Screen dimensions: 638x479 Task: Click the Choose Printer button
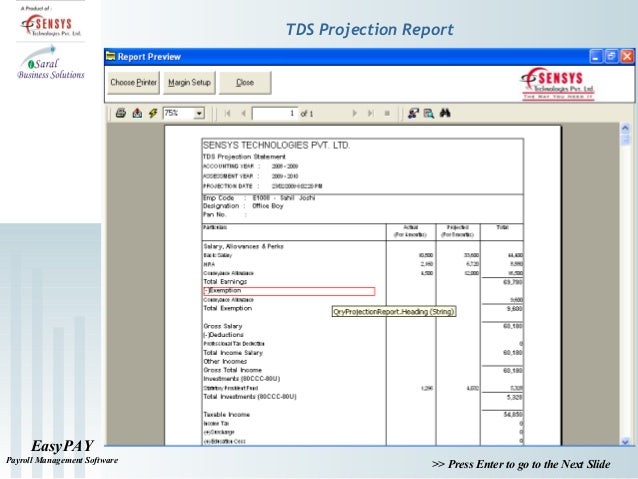[x=133, y=83]
